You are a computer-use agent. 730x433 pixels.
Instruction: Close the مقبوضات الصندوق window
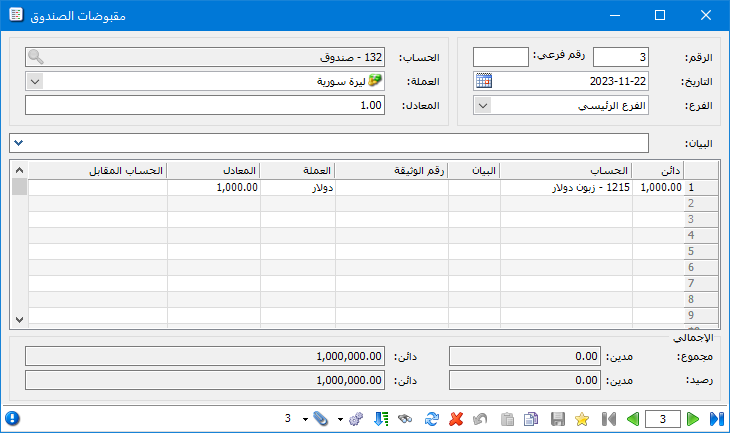706,15
